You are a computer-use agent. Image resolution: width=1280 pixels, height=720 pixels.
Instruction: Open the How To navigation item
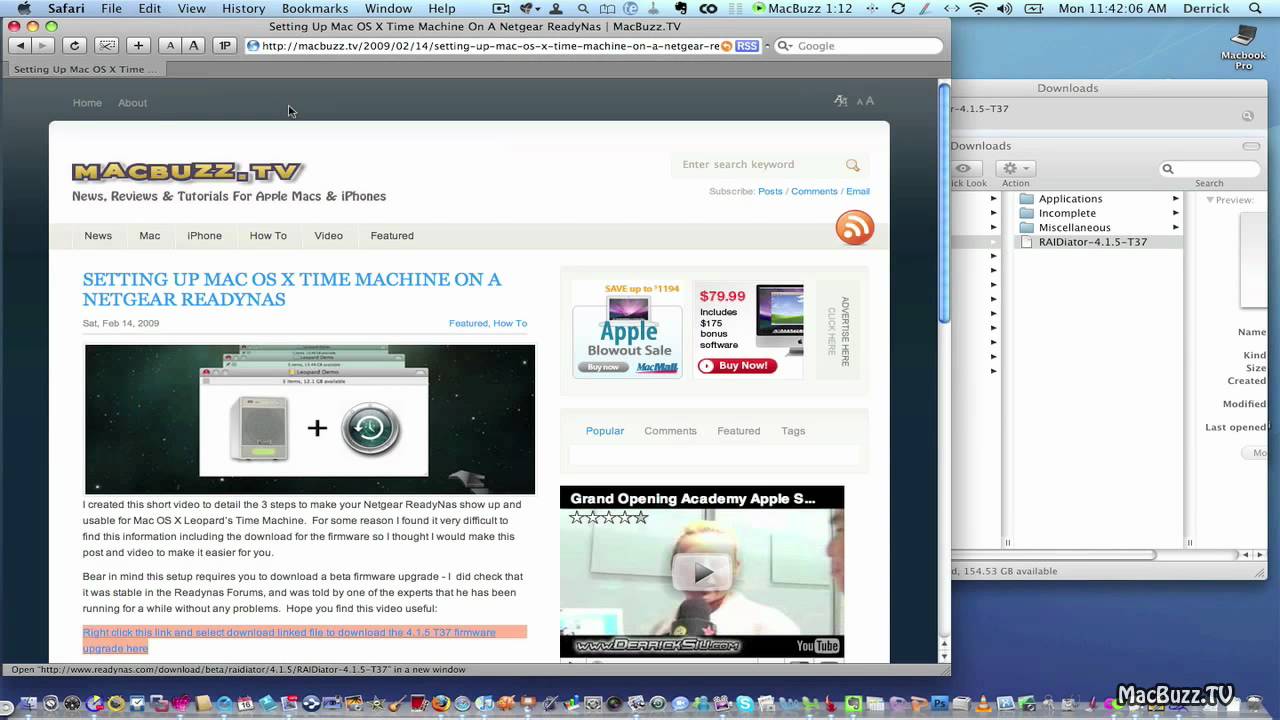(268, 236)
